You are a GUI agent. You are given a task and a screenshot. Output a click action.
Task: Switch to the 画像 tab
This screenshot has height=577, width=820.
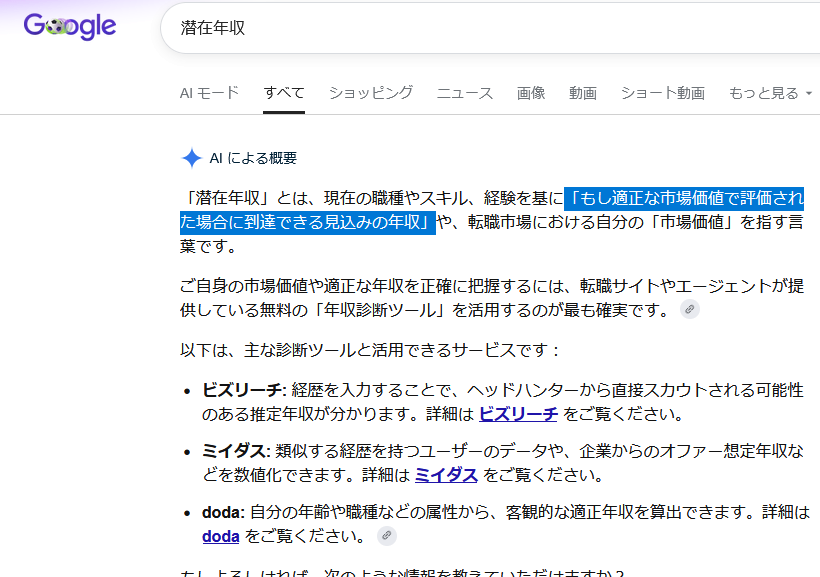(x=531, y=93)
